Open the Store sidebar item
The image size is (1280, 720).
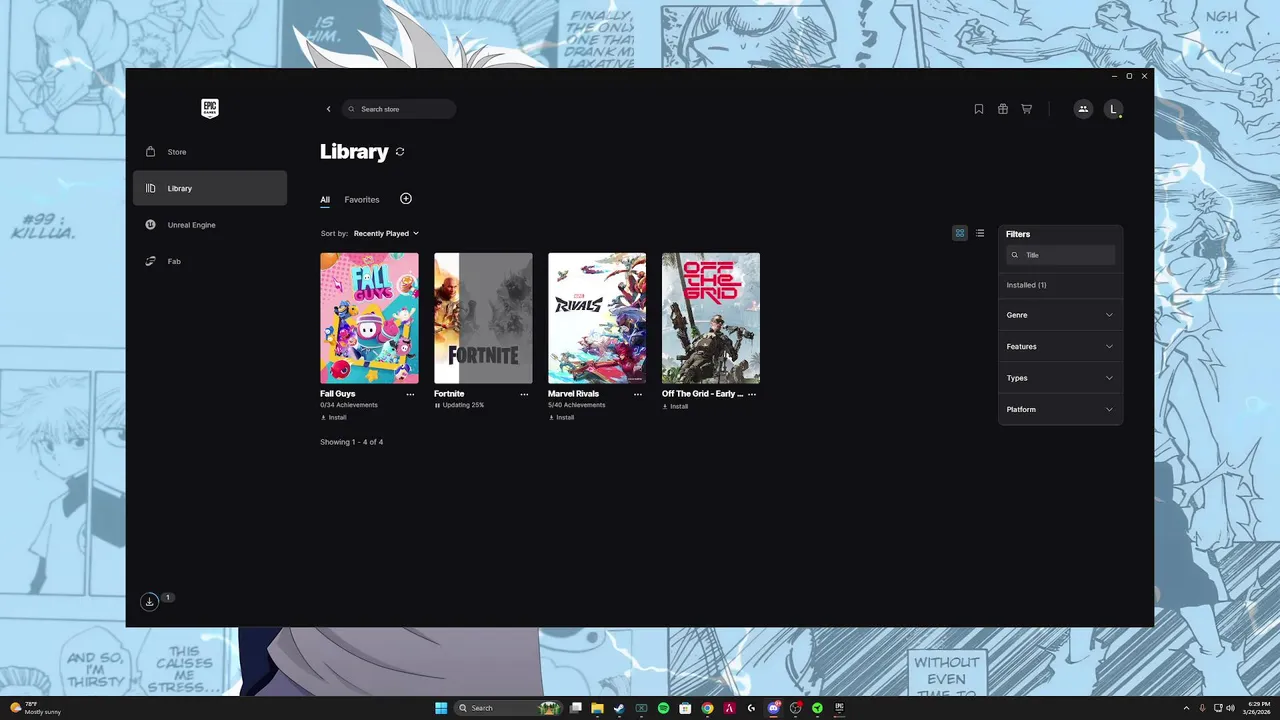click(x=210, y=152)
